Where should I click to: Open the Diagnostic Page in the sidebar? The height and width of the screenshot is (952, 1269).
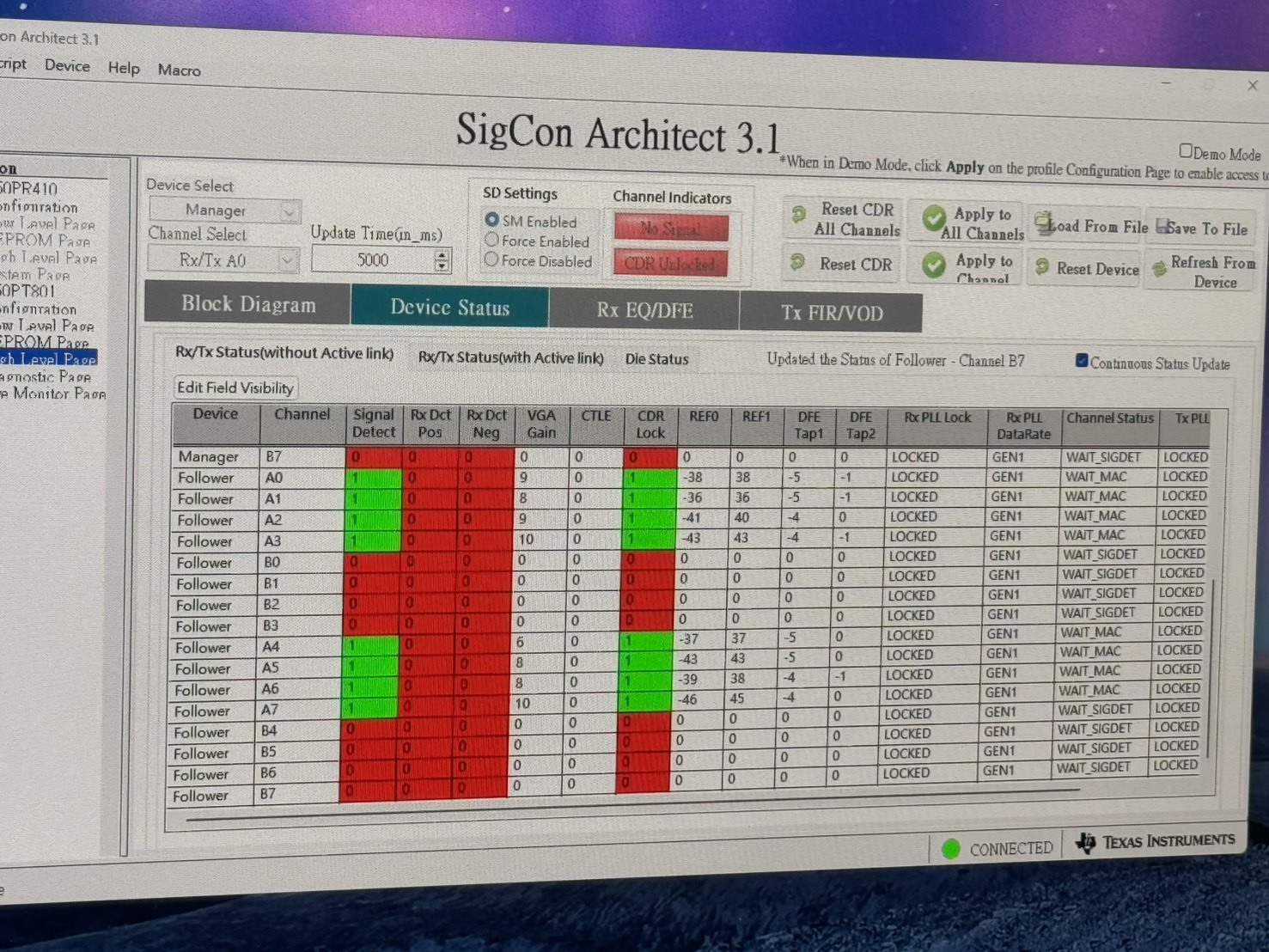(x=45, y=376)
